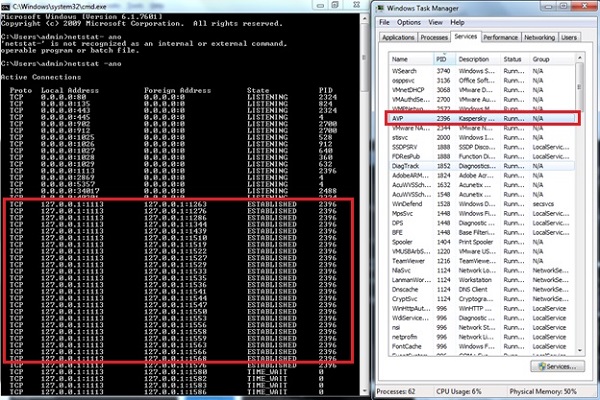Select the WinDefend service row

click(482, 204)
